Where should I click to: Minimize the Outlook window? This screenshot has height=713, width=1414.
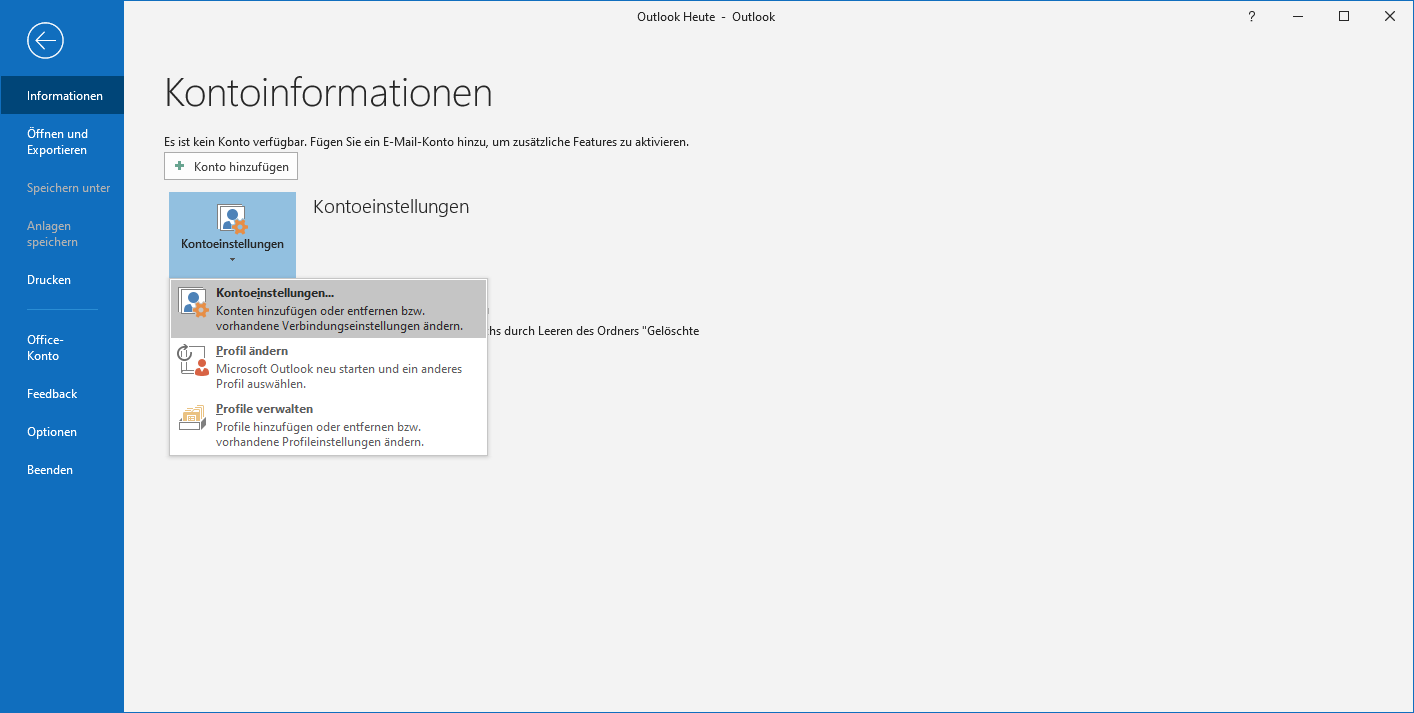[x=1297, y=17]
